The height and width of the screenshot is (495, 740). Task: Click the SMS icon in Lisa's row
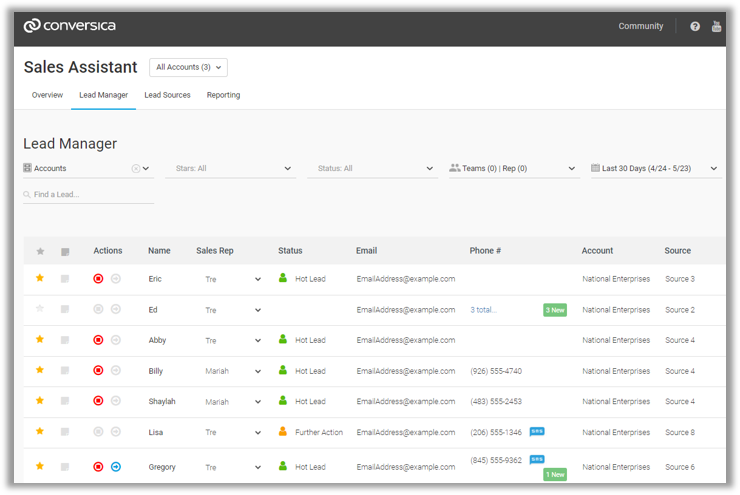coord(537,431)
